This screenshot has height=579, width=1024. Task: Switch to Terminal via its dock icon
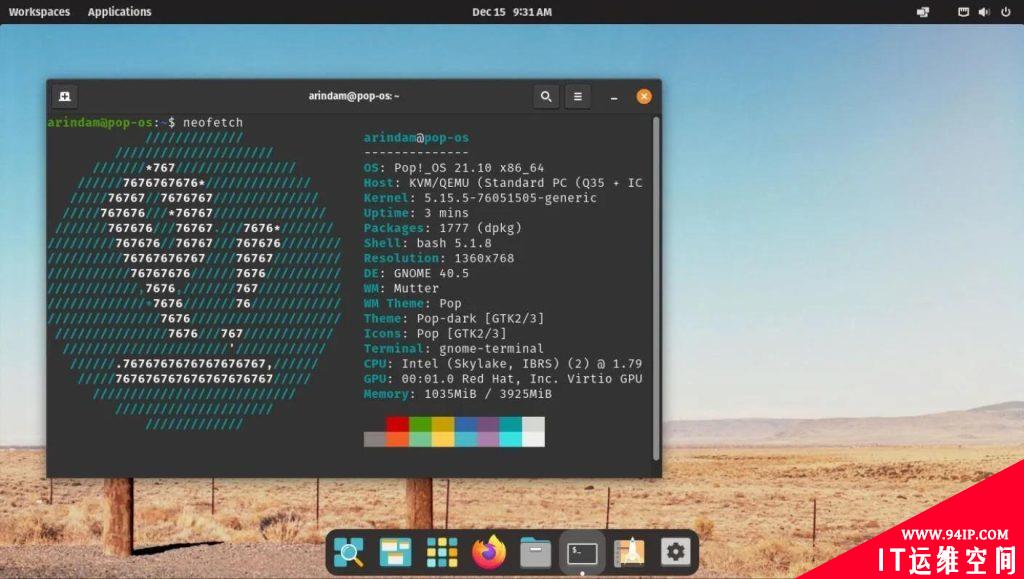coord(582,553)
